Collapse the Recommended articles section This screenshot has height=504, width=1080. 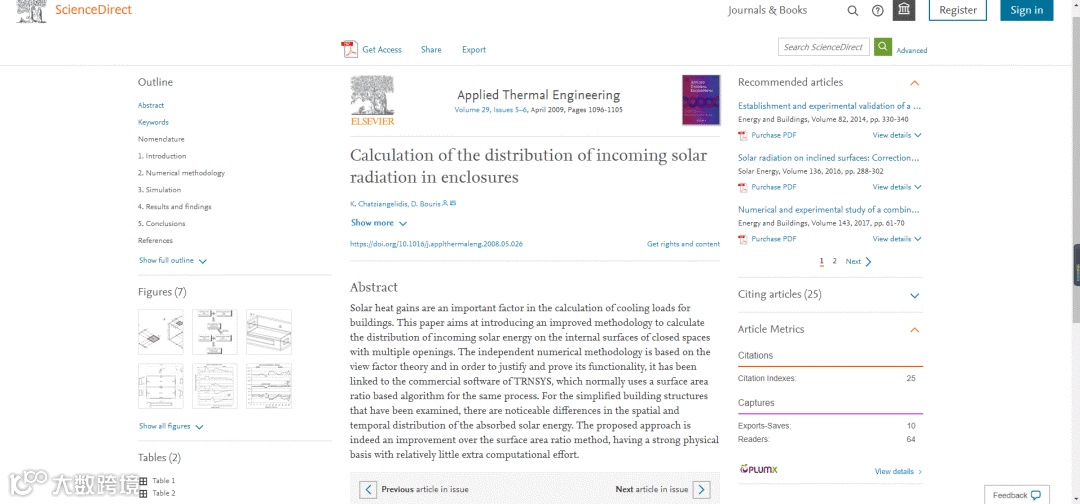pos(914,83)
